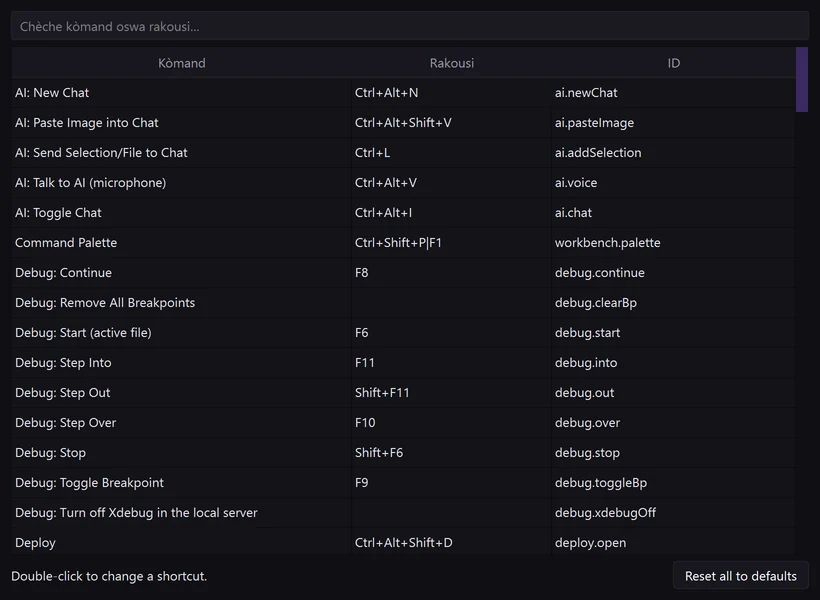Select 'Debug: Remove All Breakpoints' command
820x600 pixels.
pyautogui.click(x=181, y=302)
